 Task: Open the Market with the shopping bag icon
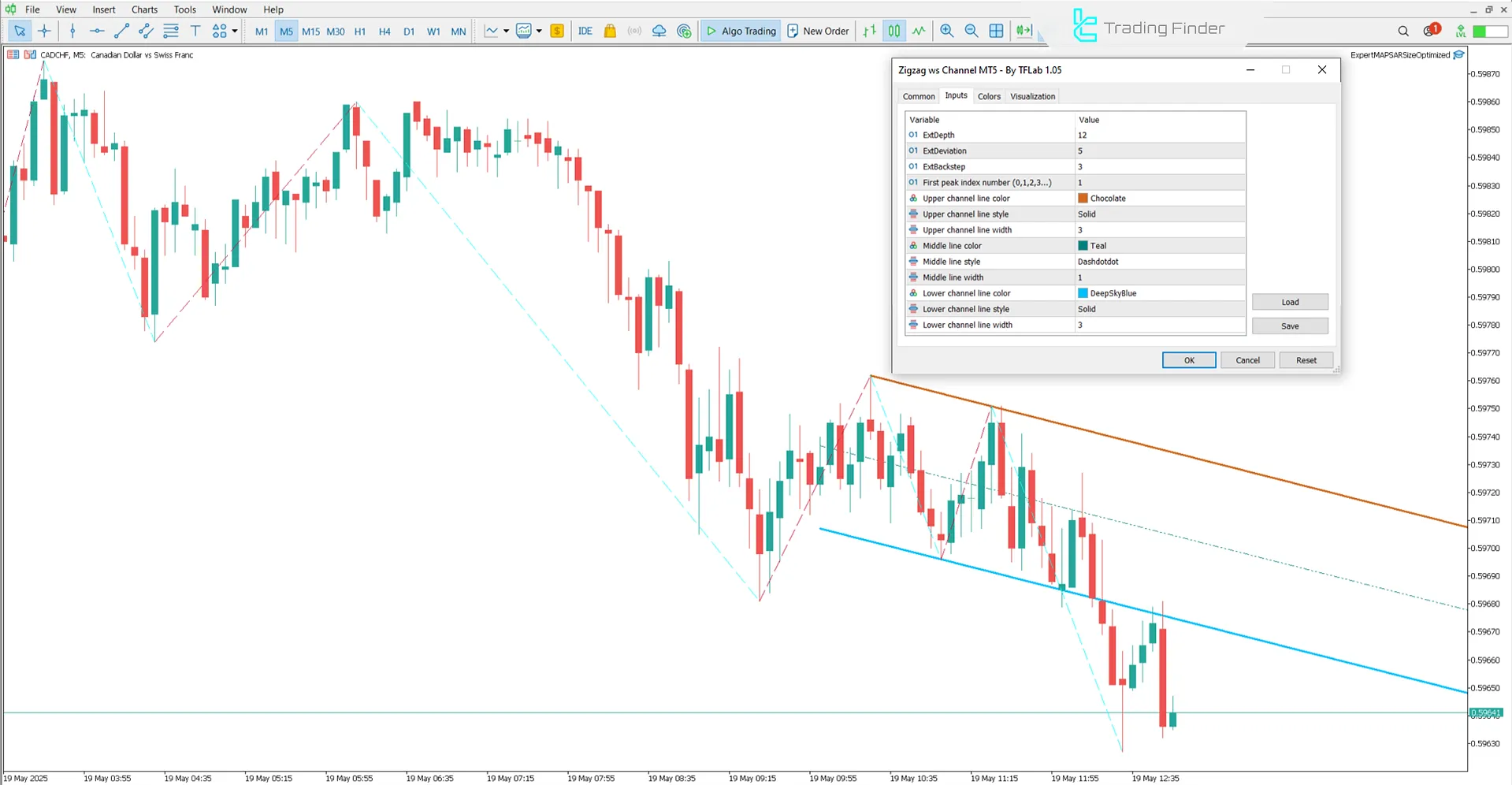click(609, 31)
